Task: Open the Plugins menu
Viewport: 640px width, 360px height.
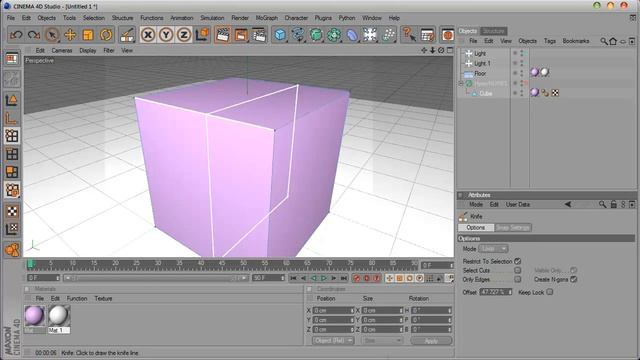Action: click(x=323, y=18)
